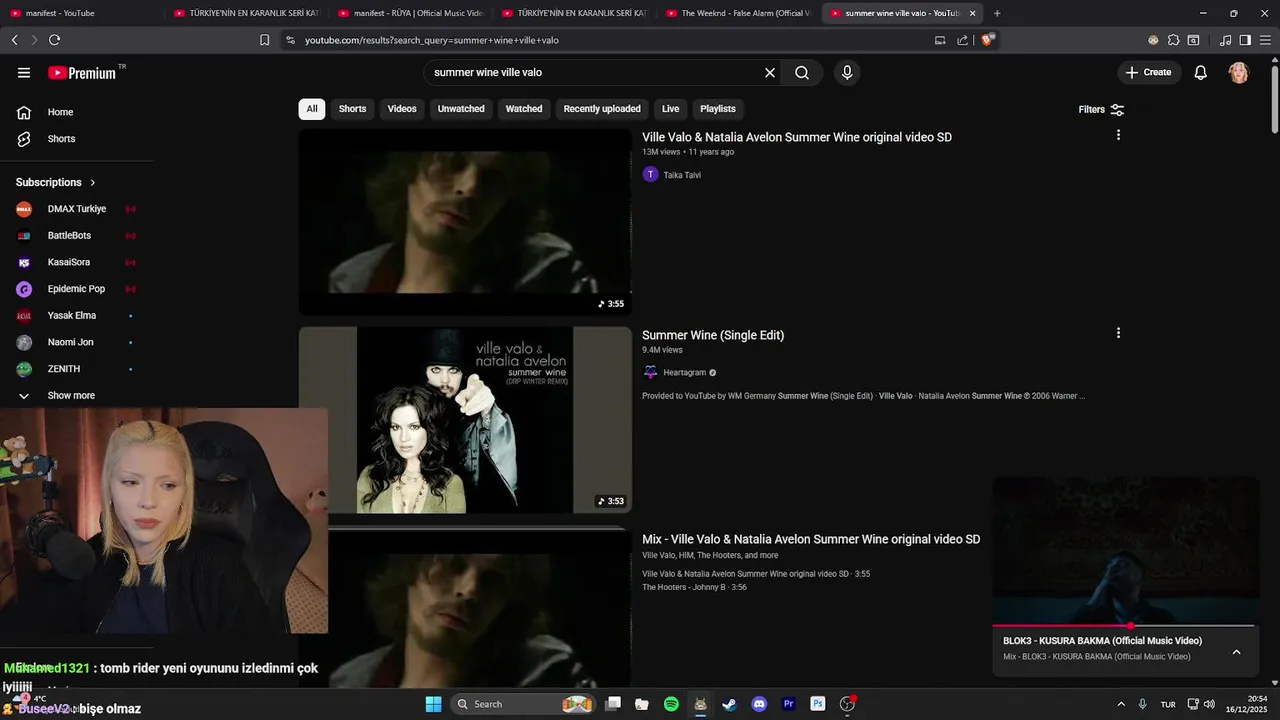Toggle the browser sidebar panel icon
This screenshot has width=1280, height=720.
coord(1245,40)
